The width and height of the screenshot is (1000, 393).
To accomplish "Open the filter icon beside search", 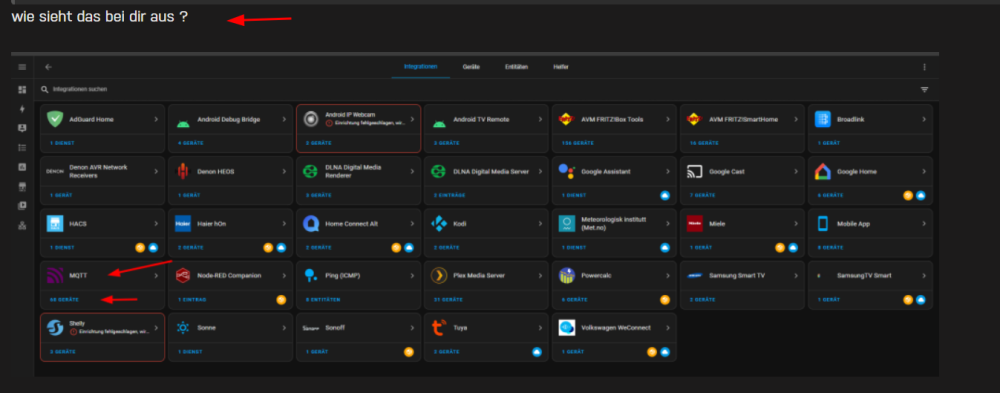I will click(x=924, y=90).
